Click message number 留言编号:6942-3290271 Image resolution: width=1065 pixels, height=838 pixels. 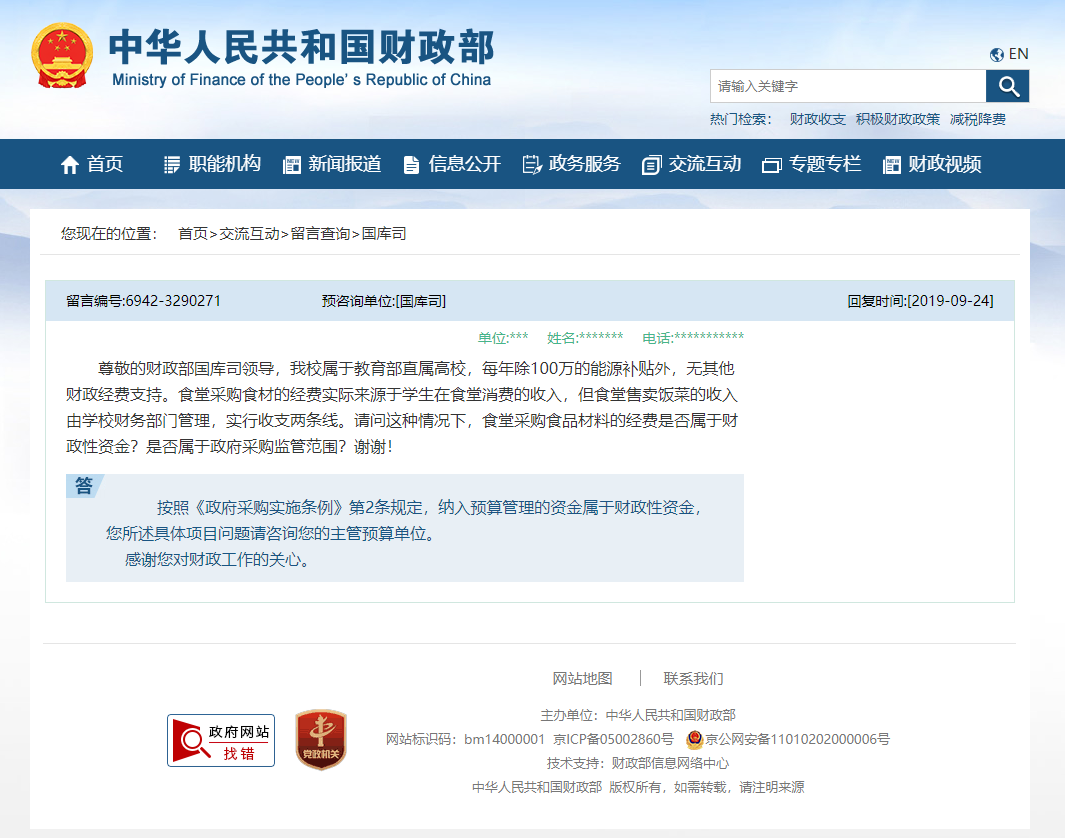click(x=143, y=301)
